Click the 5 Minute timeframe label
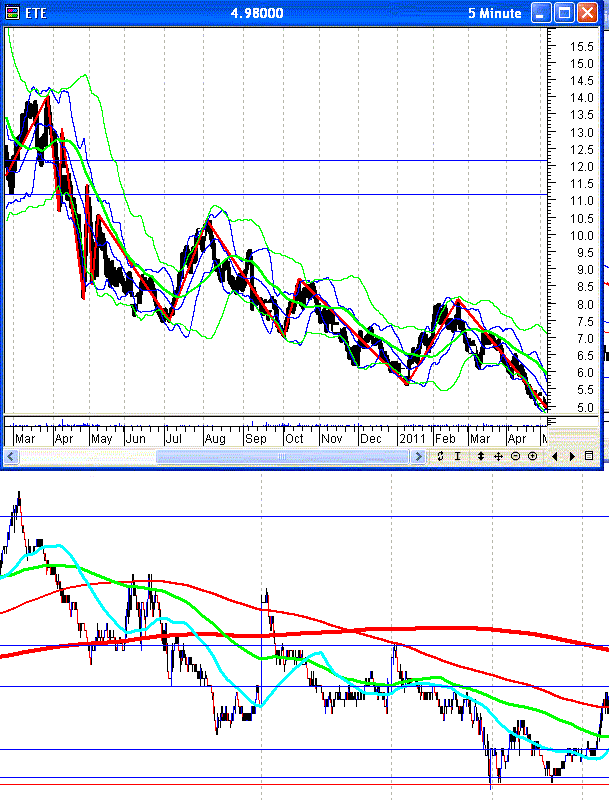 point(494,14)
